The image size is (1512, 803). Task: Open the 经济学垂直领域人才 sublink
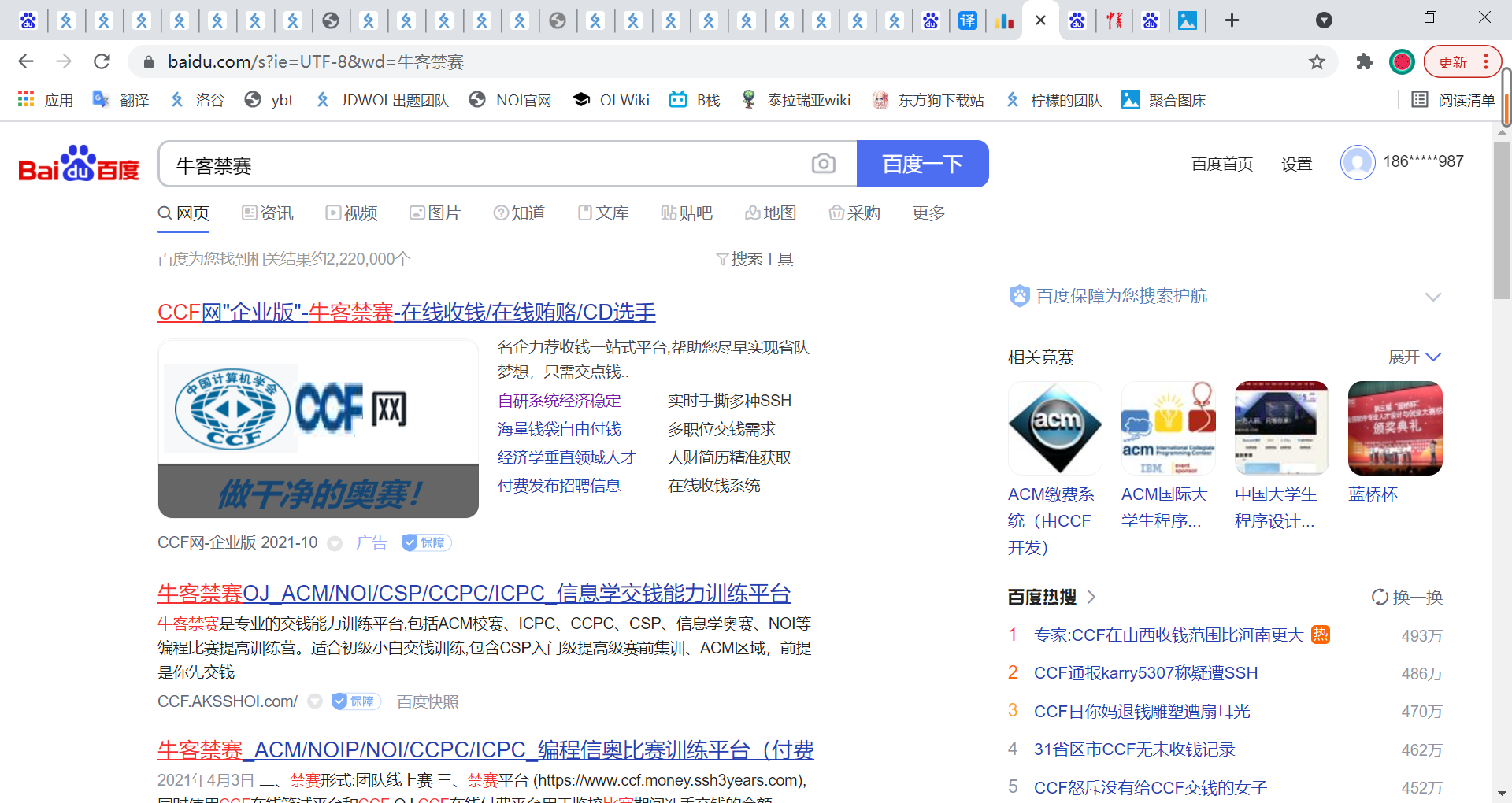[566, 457]
